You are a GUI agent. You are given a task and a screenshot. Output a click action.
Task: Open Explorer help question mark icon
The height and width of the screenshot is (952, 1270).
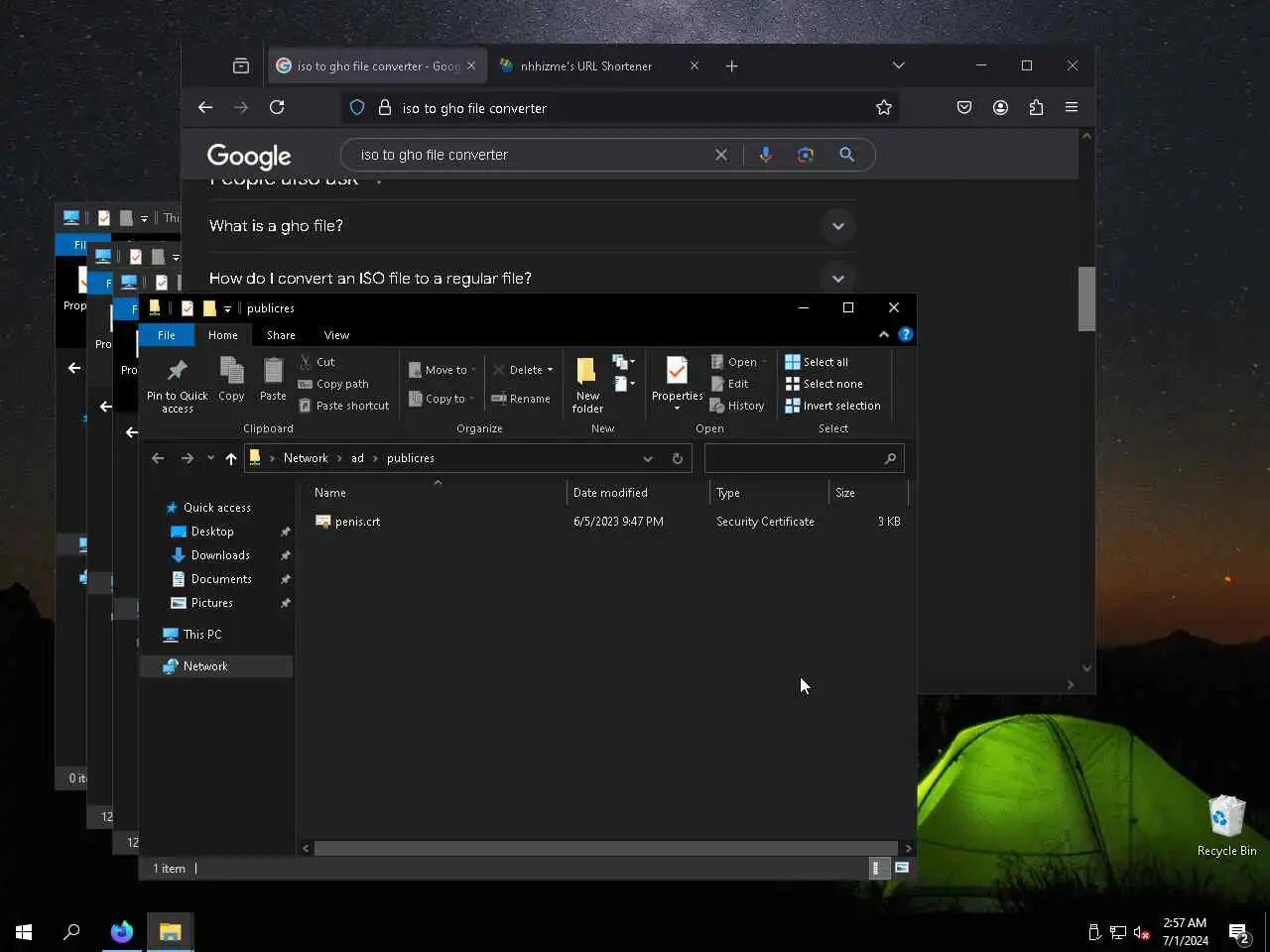coord(905,335)
